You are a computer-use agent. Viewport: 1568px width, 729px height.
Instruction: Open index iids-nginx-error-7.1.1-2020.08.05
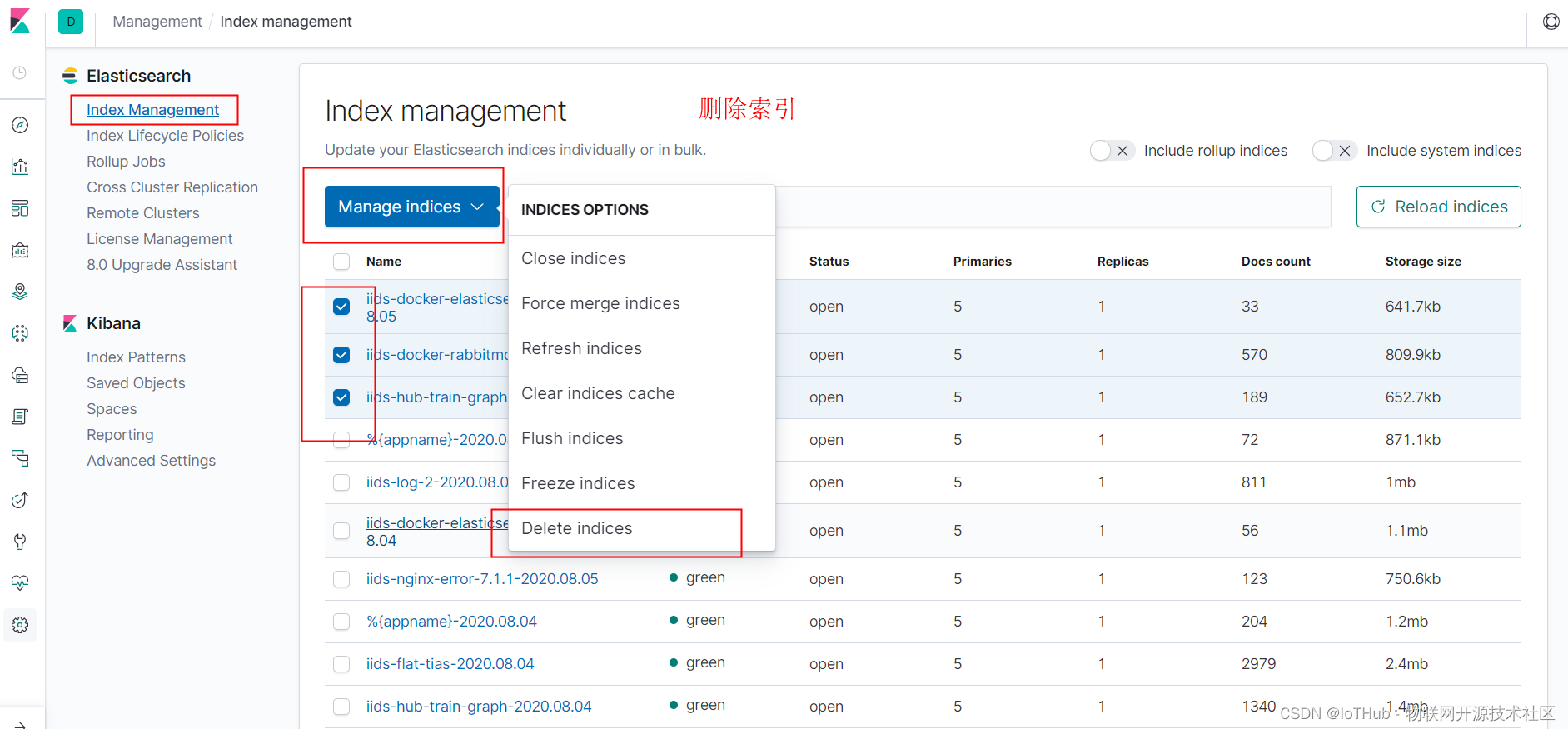point(482,579)
